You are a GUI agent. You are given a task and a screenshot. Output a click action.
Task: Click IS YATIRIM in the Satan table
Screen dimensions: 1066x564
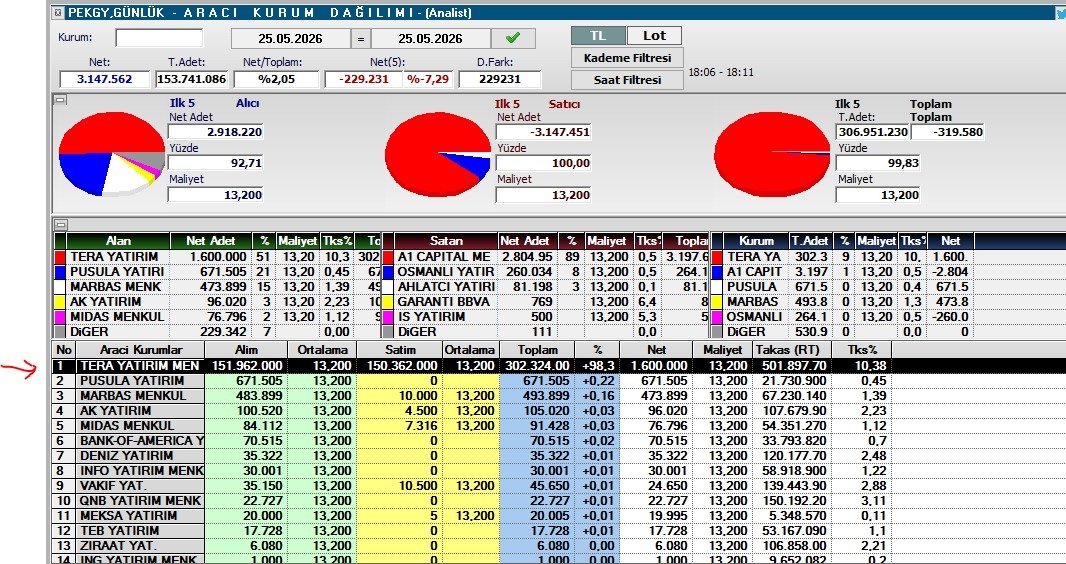coord(446,317)
